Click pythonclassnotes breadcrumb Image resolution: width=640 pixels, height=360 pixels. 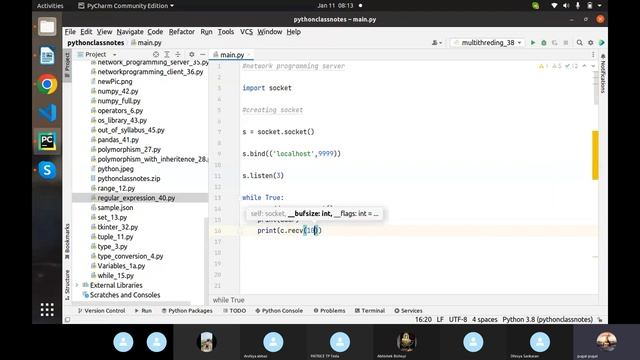click(96, 42)
